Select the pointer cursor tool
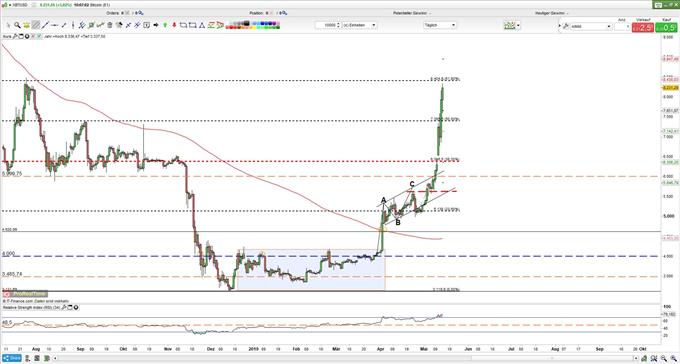This screenshot has width=680, height=364. pos(8,25)
